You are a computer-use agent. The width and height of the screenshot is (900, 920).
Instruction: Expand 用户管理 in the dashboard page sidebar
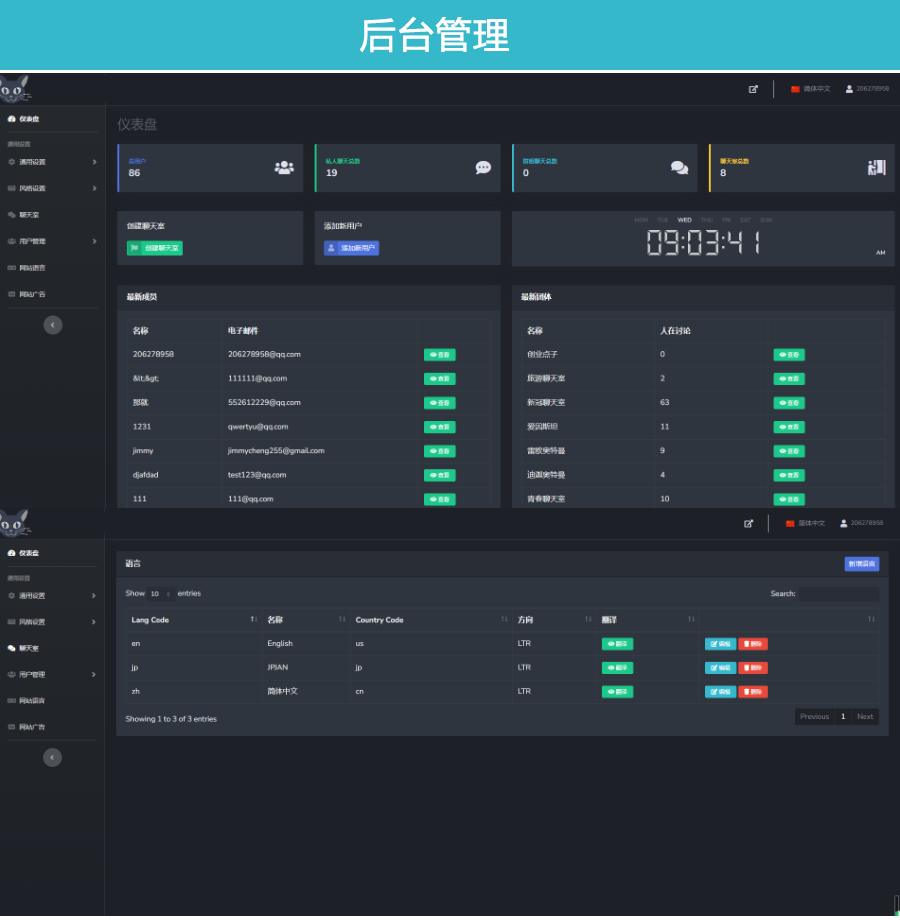[x=50, y=241]
